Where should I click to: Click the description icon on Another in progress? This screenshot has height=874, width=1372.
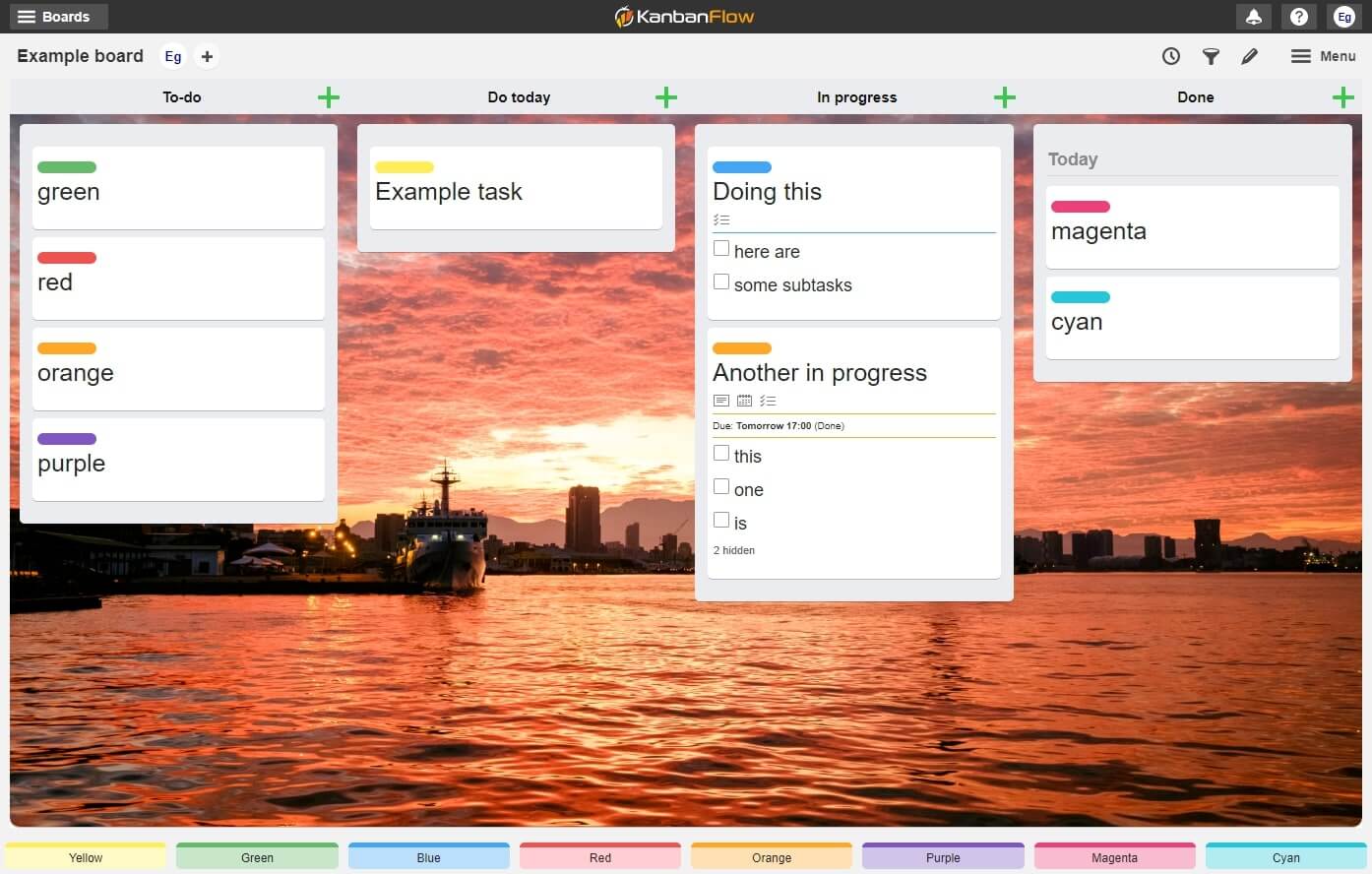click(721, 401)
